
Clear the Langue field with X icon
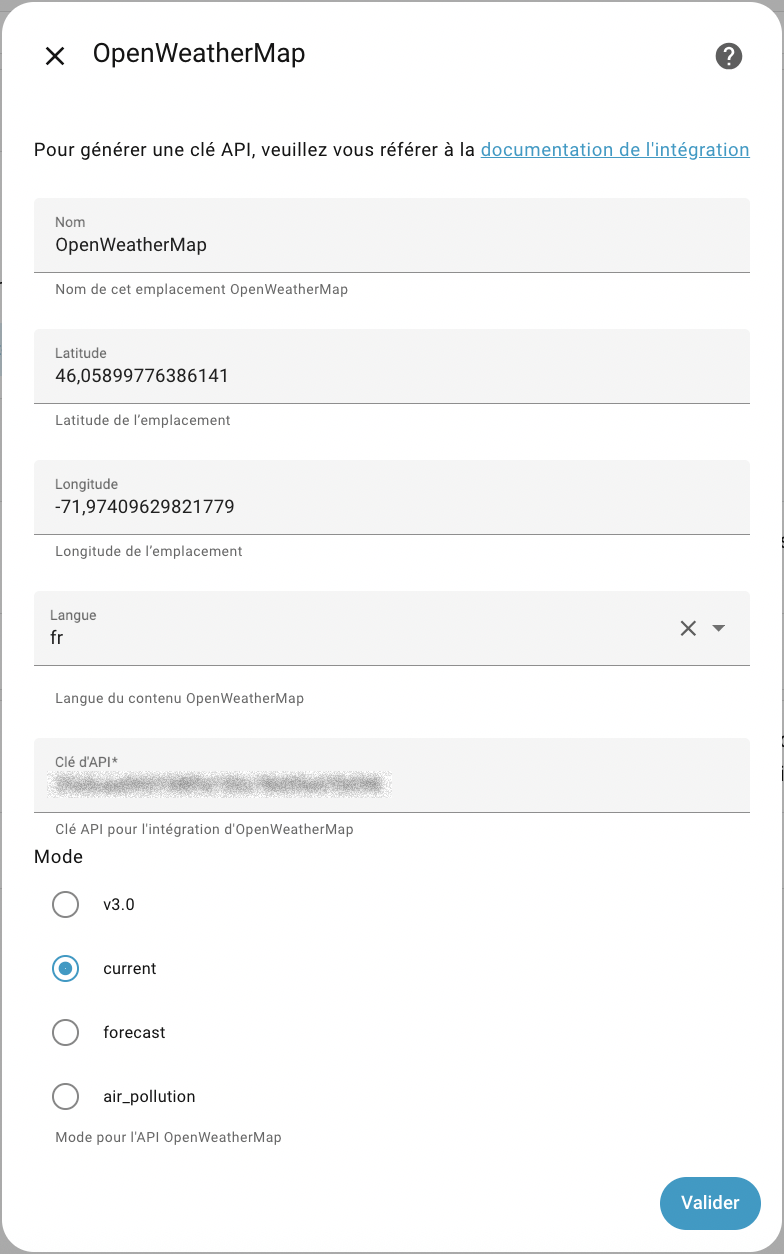(x=688, y=628)
